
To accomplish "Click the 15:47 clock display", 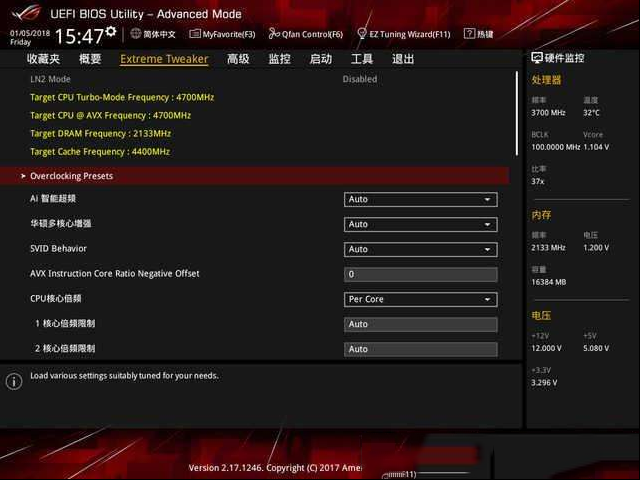I will point(79,36).
